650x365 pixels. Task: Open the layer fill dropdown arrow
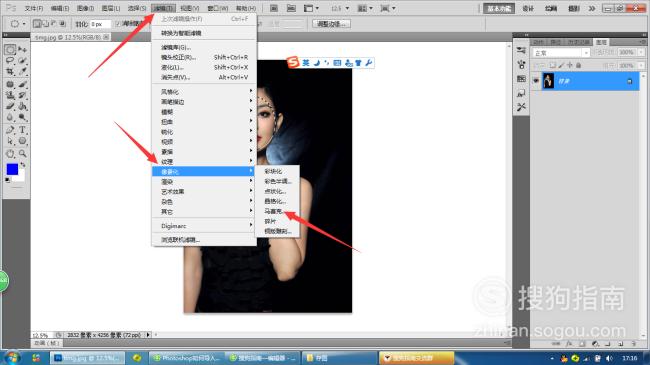tap(641, 66)
